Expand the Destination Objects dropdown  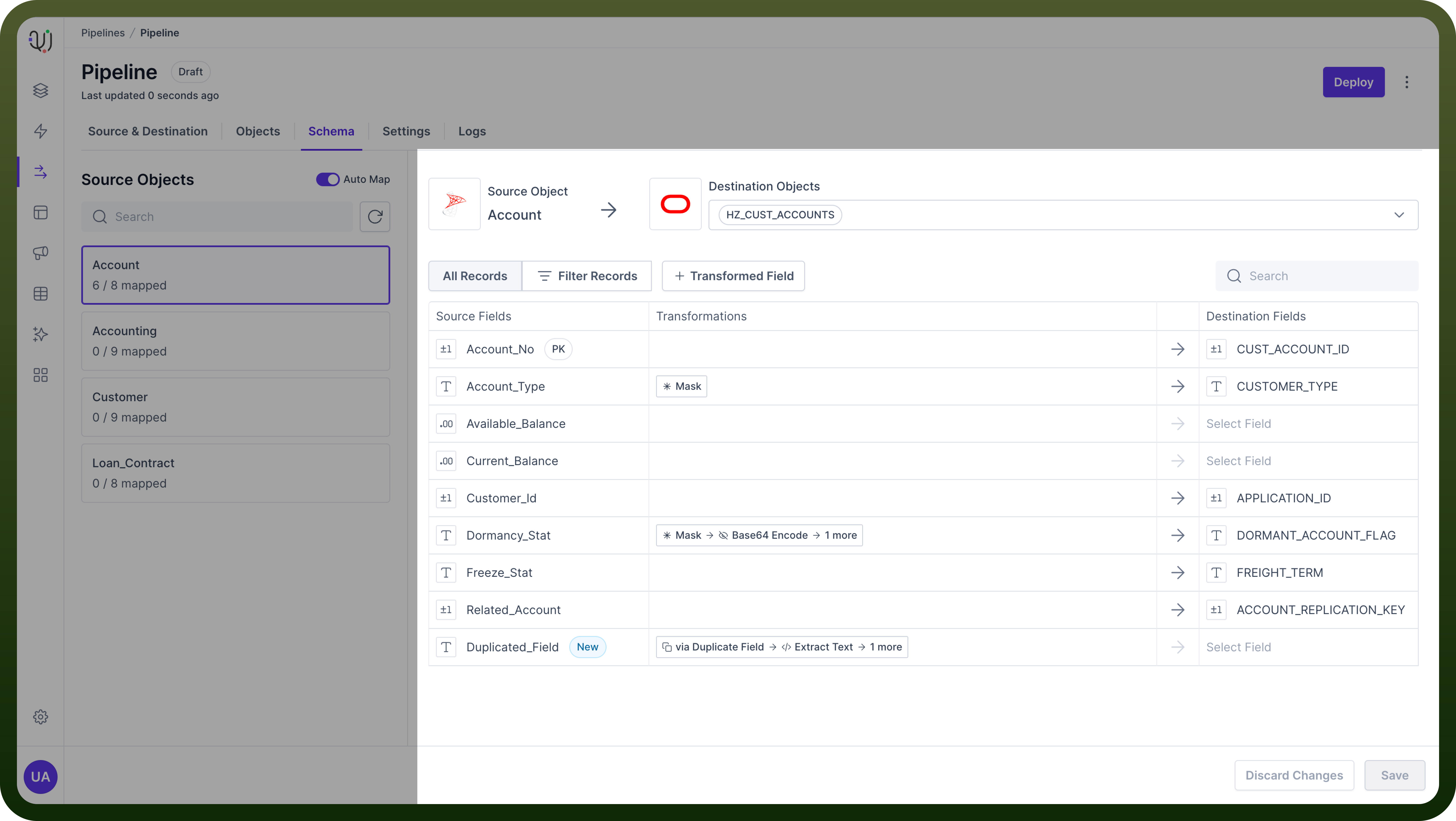(1399, 215)
